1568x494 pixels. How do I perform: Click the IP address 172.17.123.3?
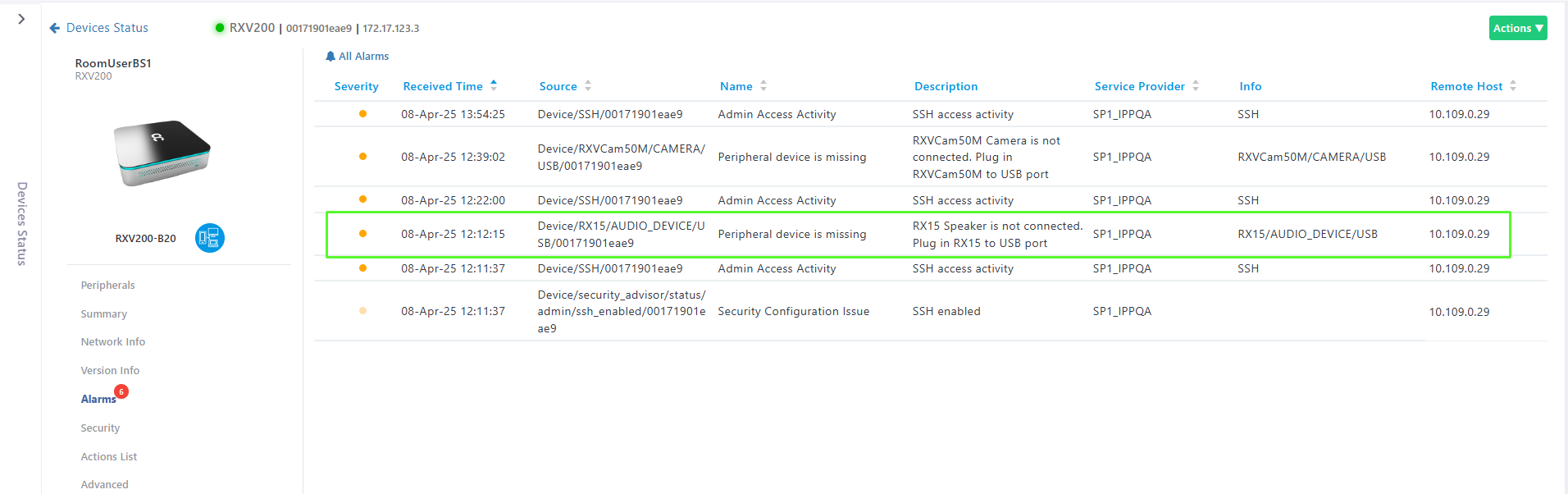391,29
